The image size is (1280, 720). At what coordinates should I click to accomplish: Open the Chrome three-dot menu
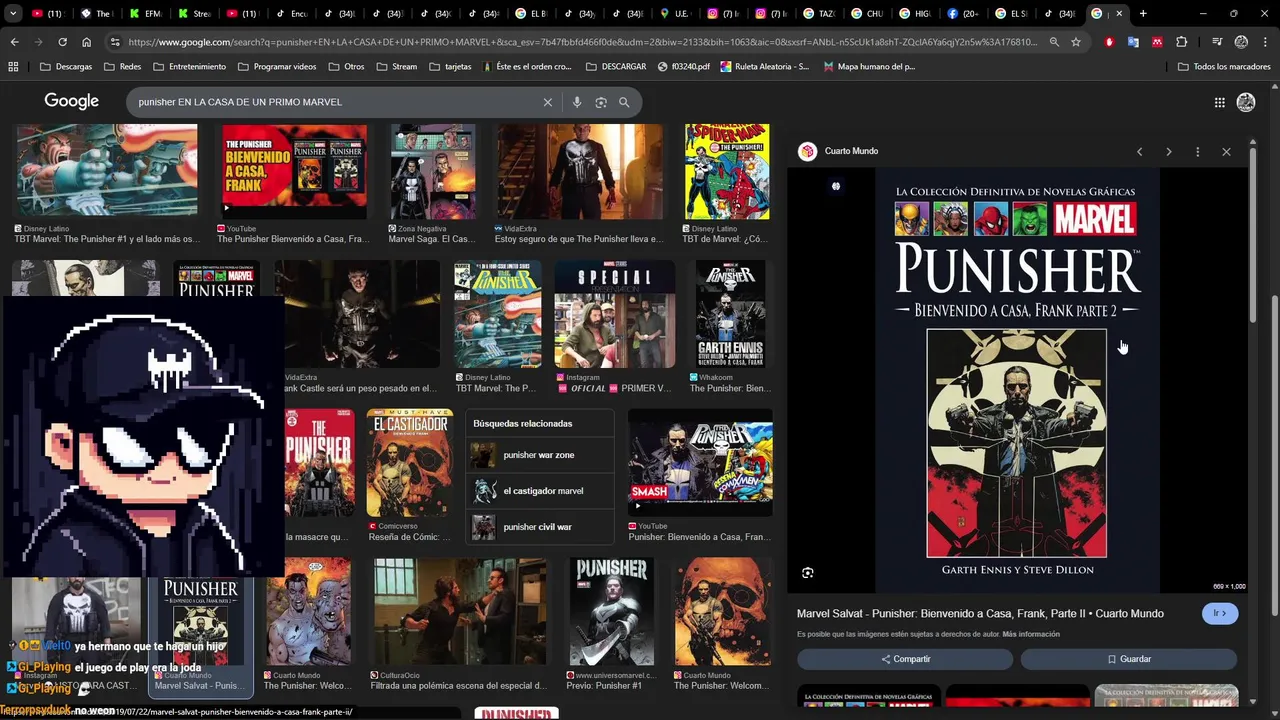[x=1265, y=42]
